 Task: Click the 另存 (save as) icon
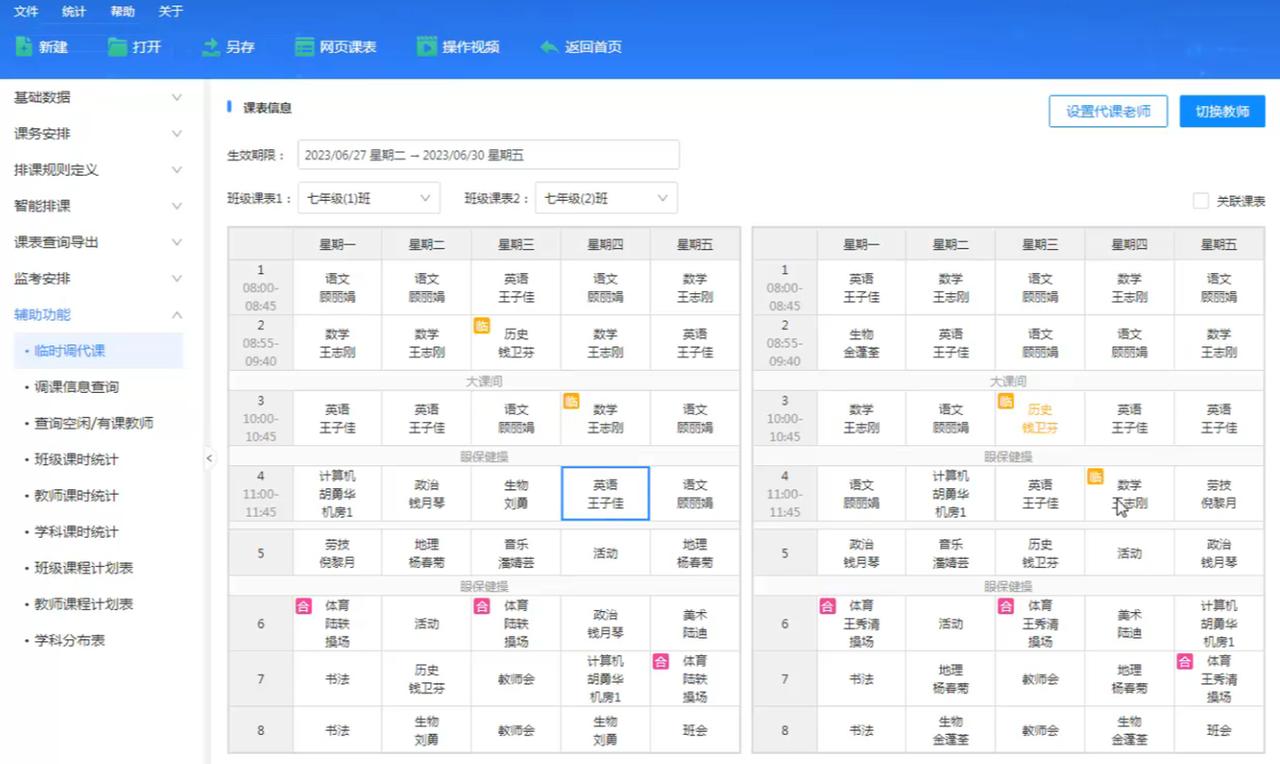tap(210, 46)
